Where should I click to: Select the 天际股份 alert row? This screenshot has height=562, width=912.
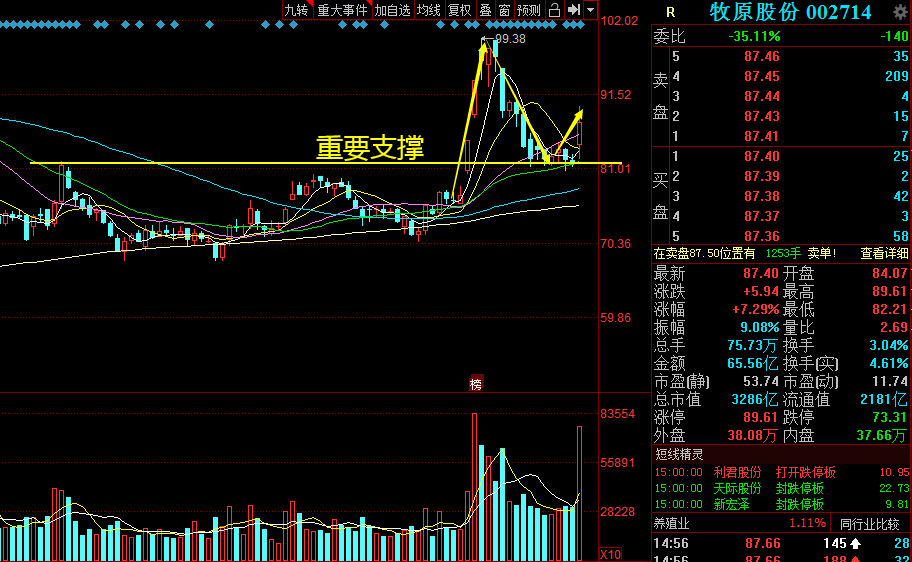(781, 488)
